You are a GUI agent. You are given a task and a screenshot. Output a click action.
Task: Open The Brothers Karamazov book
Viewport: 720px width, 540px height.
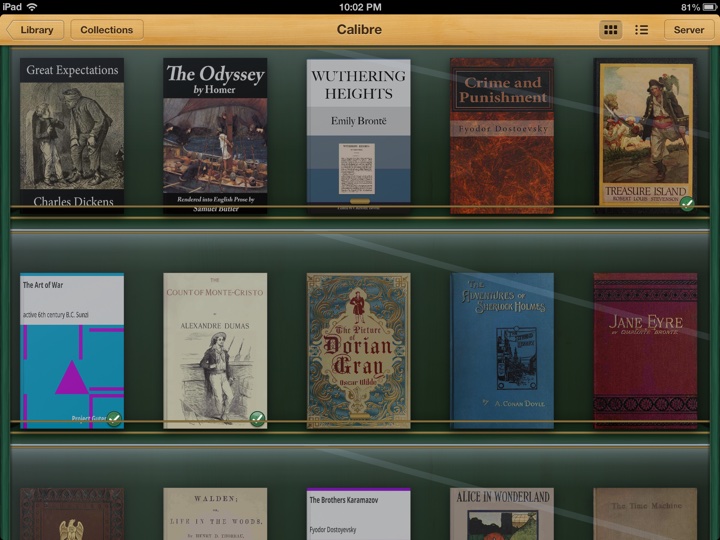(x=358, y=514)
